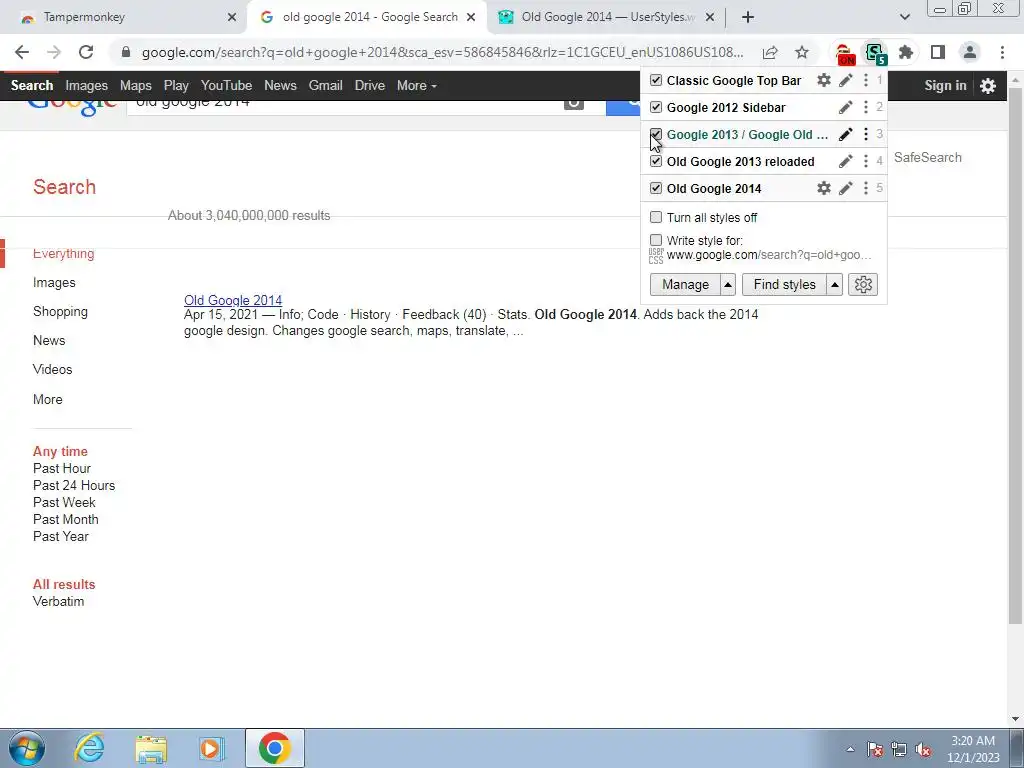Open Google settings gear beside Sign in
Image resolution: width=1024 pixels, height=768 pixels.
[x=988, y=86]
